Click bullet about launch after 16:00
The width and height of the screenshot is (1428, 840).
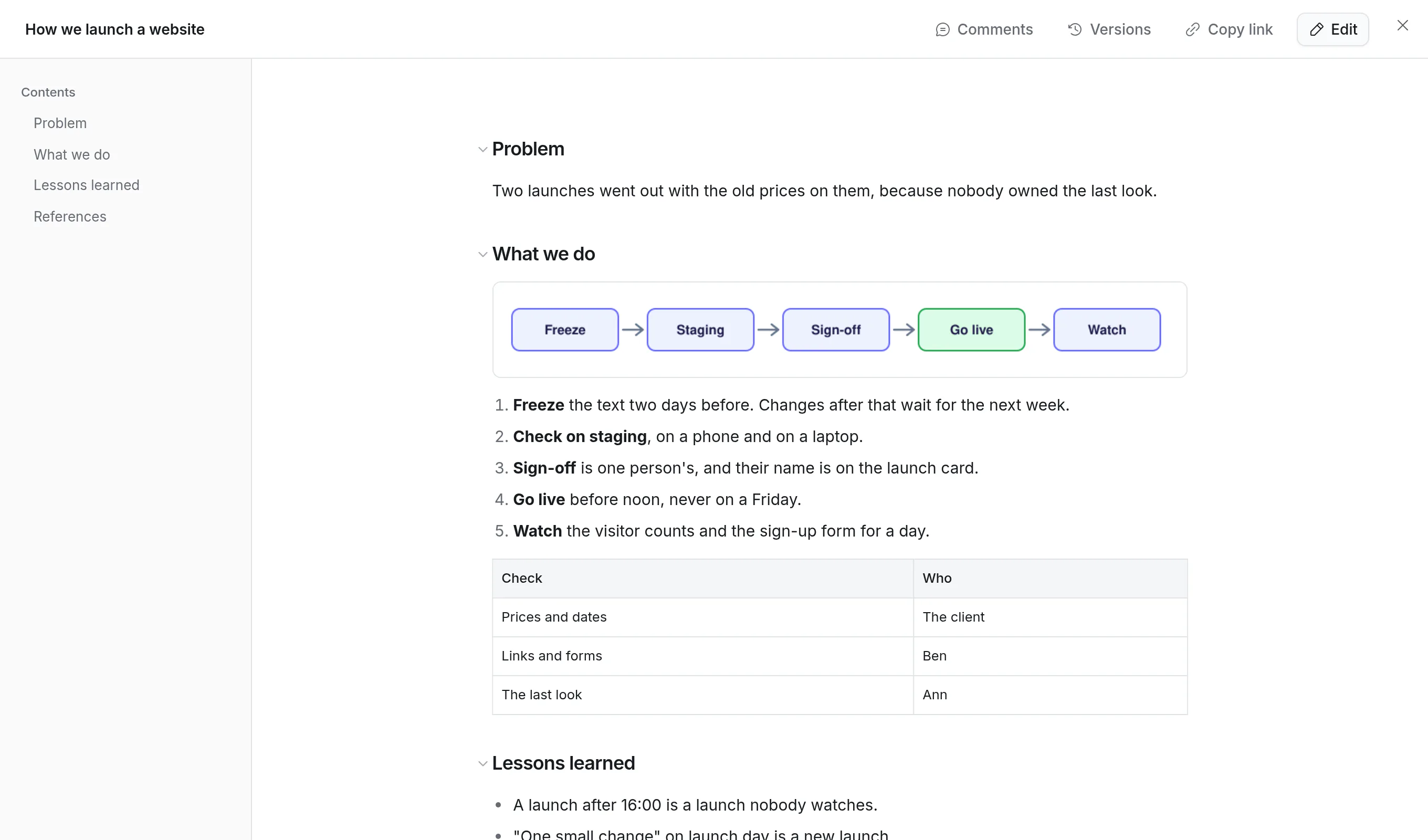coord(695,805)
